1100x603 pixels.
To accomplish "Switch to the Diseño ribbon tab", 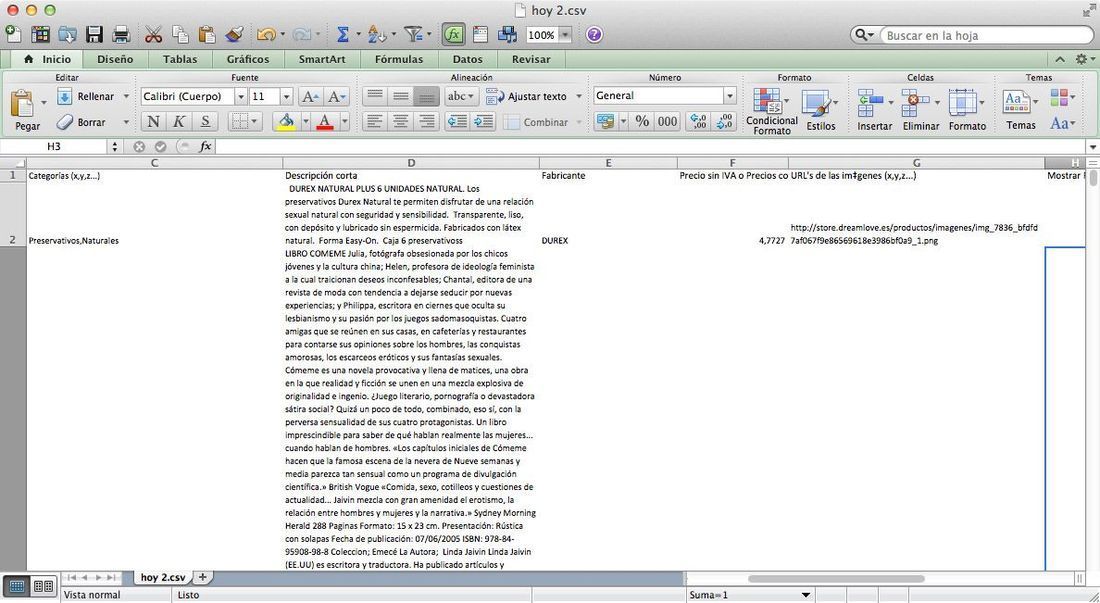I will click(x=115, y=60).
